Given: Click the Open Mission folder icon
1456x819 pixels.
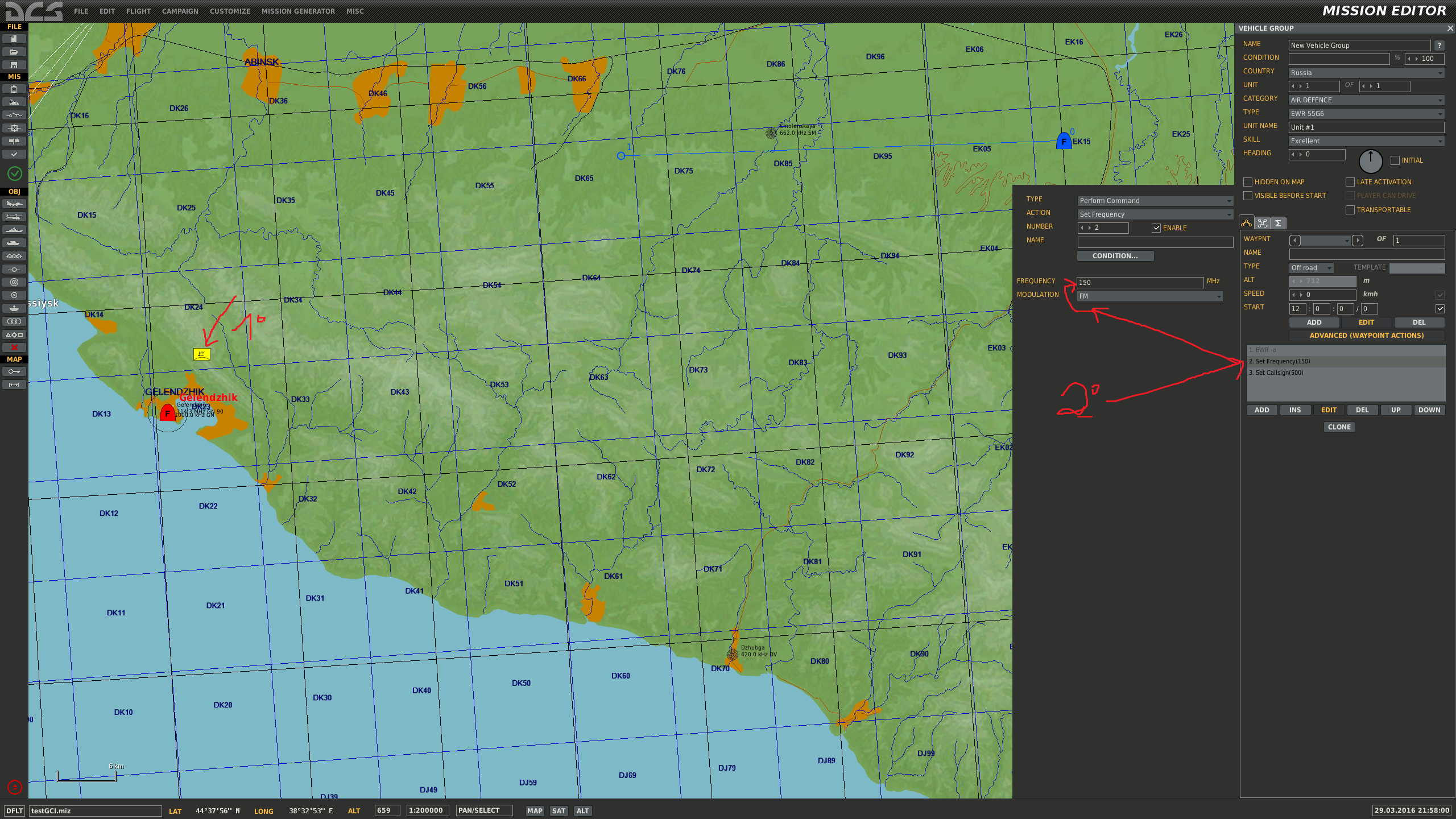Looking at the screenshot, I should [14, 52].
